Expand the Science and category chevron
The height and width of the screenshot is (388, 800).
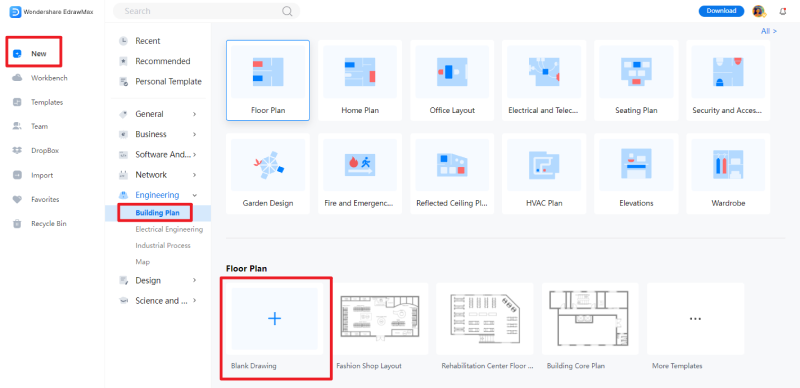tap(194, 301)
